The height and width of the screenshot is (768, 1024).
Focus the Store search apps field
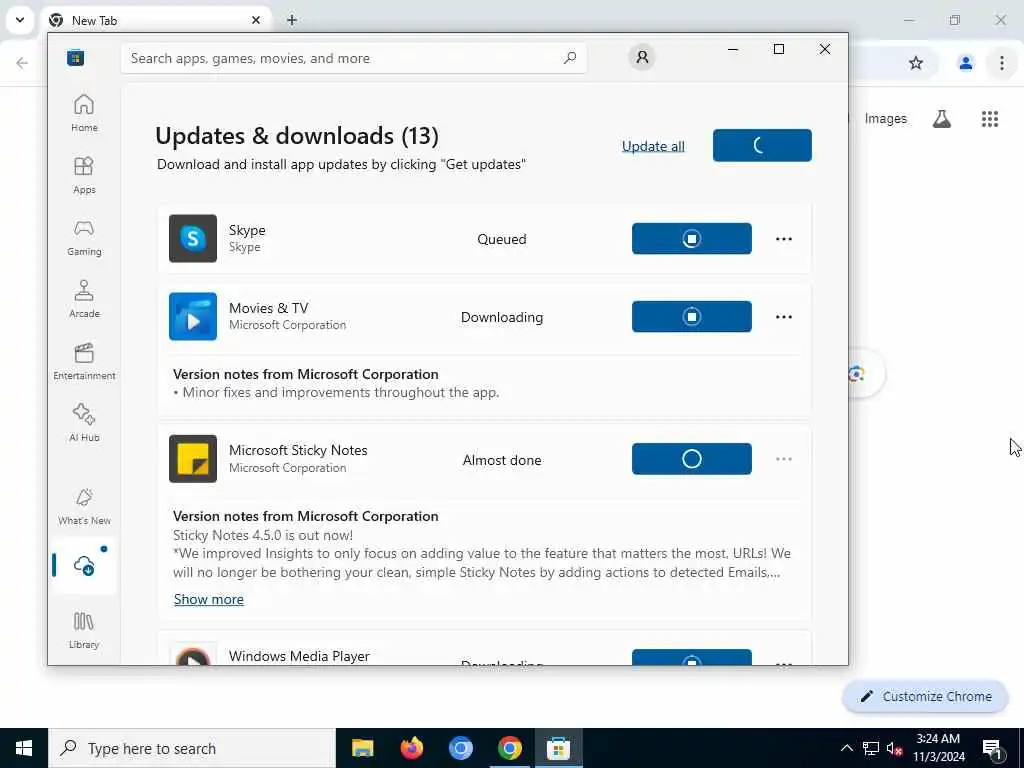[x=354, y=58]
